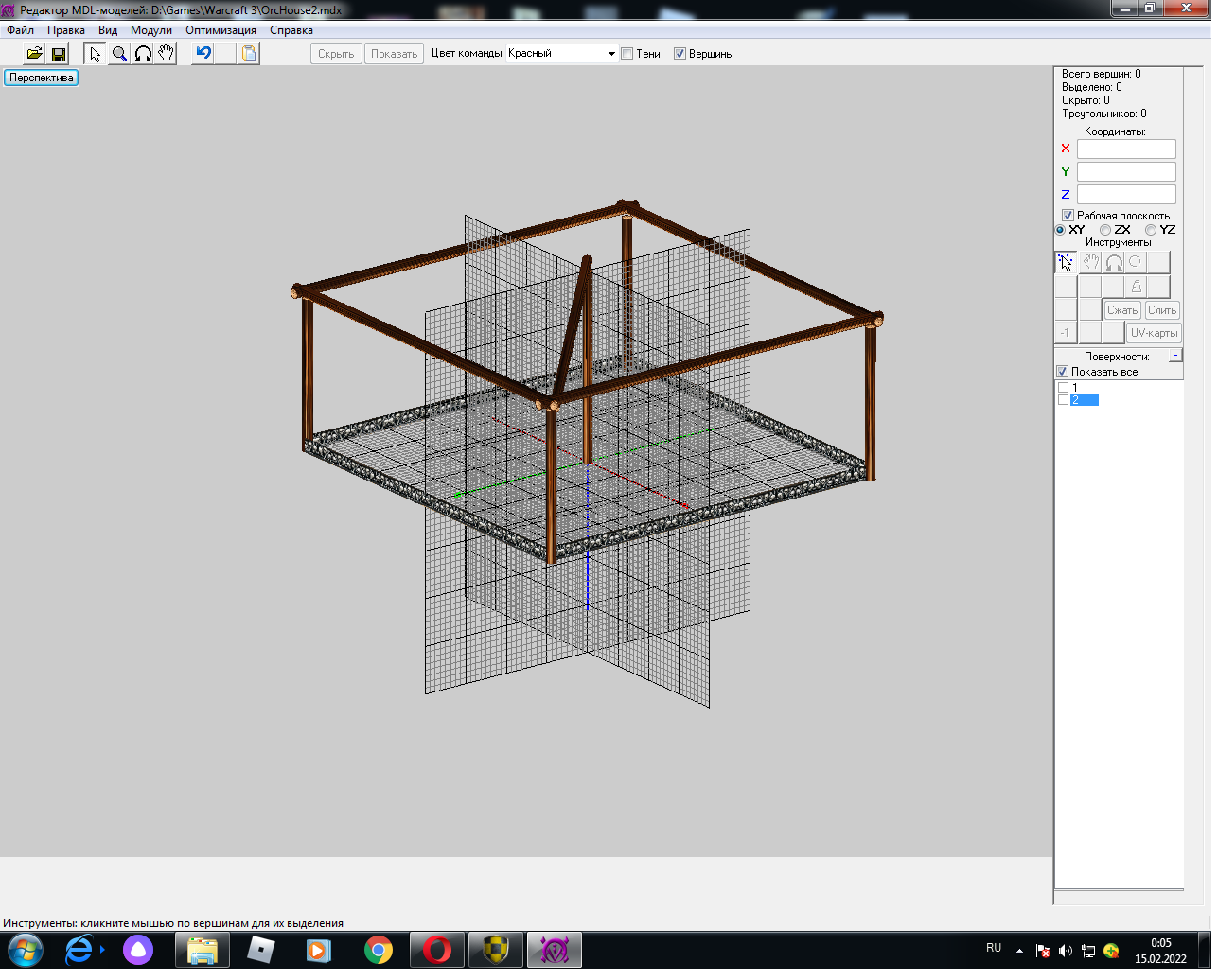Save the model with the floppy disk icon

coord(58,54)
